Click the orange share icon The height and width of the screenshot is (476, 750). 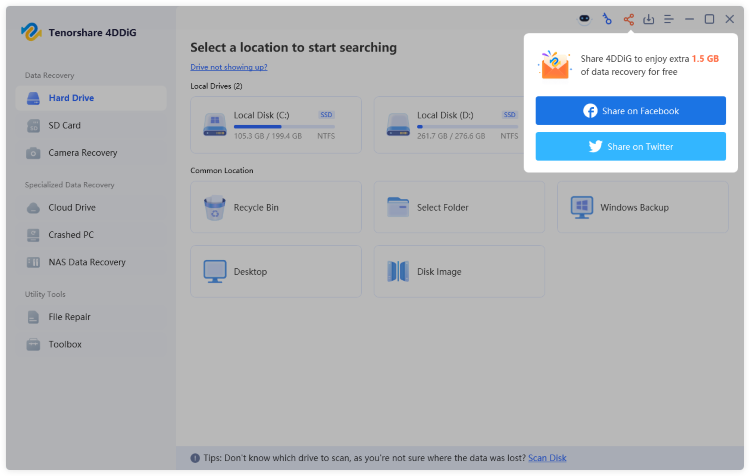629,19
